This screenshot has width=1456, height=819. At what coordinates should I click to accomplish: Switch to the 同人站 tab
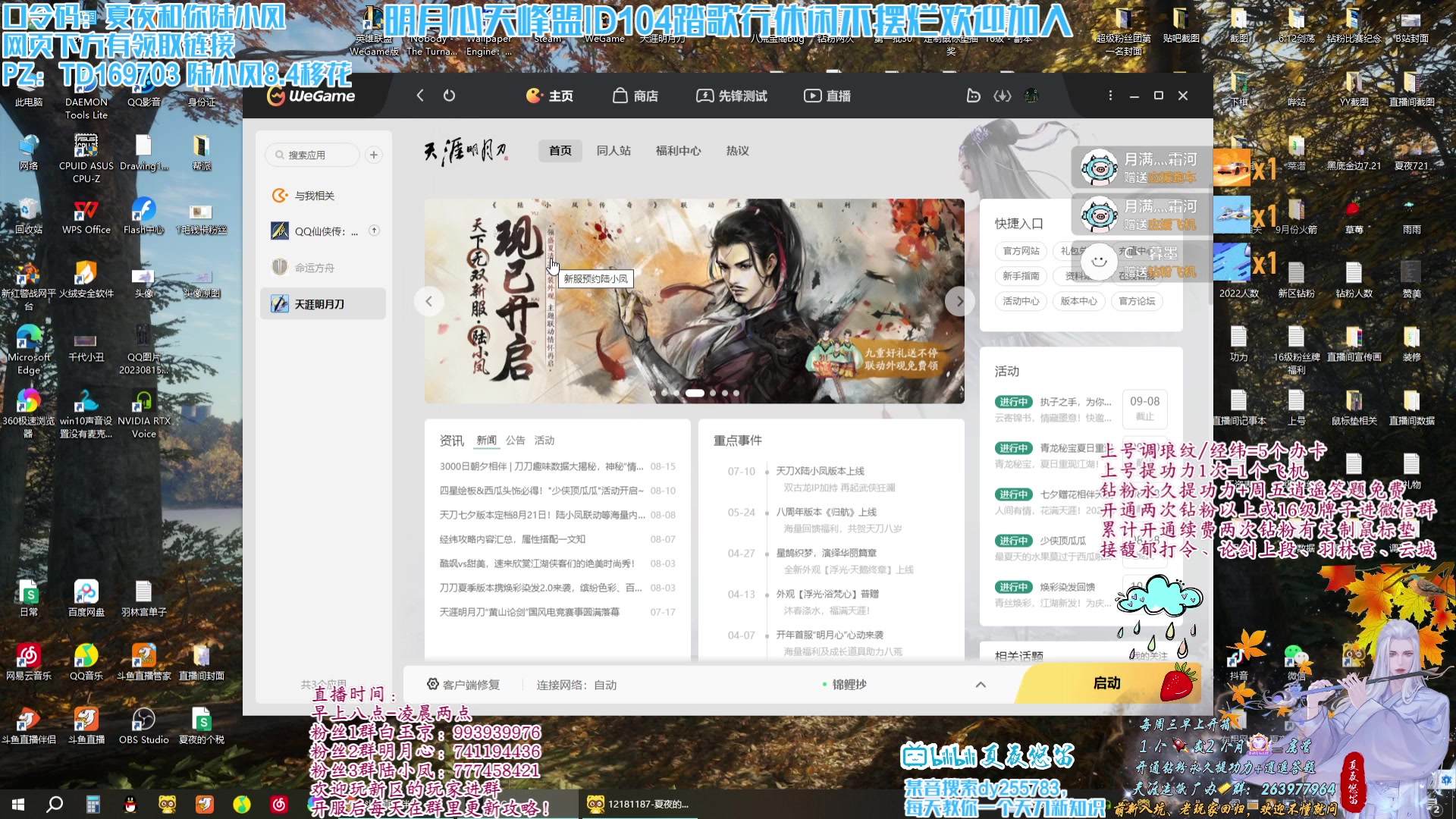(613, 151)
